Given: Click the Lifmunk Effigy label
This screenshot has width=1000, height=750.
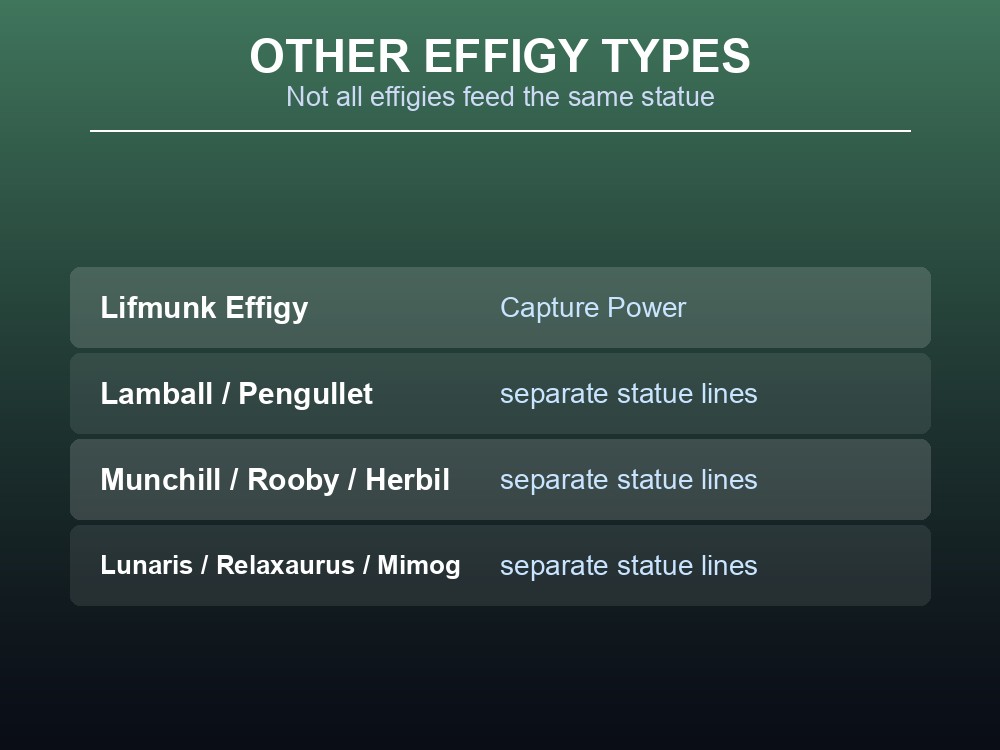Looking at the screenshot, I should [x=204, y=308].
